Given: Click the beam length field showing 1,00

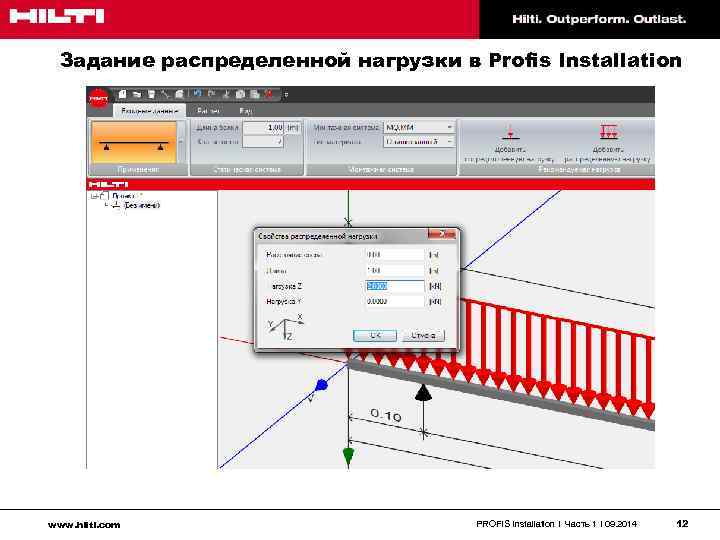Looking at the screenshot, I should coord(264,127).
